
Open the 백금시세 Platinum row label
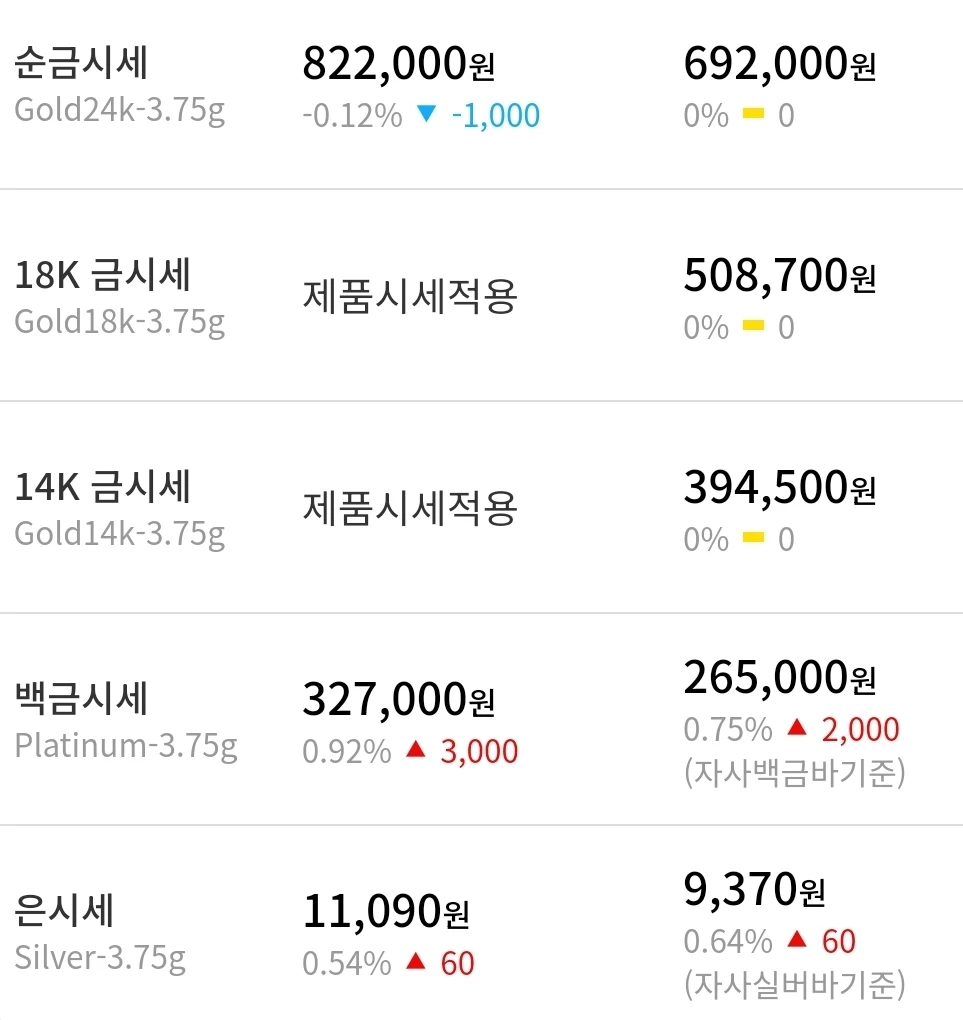point(126,721)
